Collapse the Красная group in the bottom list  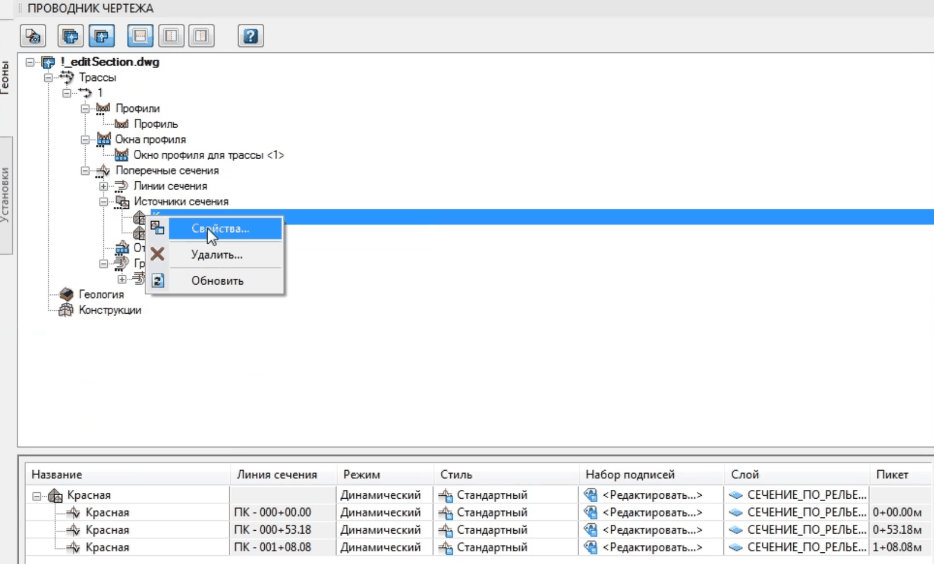tap(37, 495)
